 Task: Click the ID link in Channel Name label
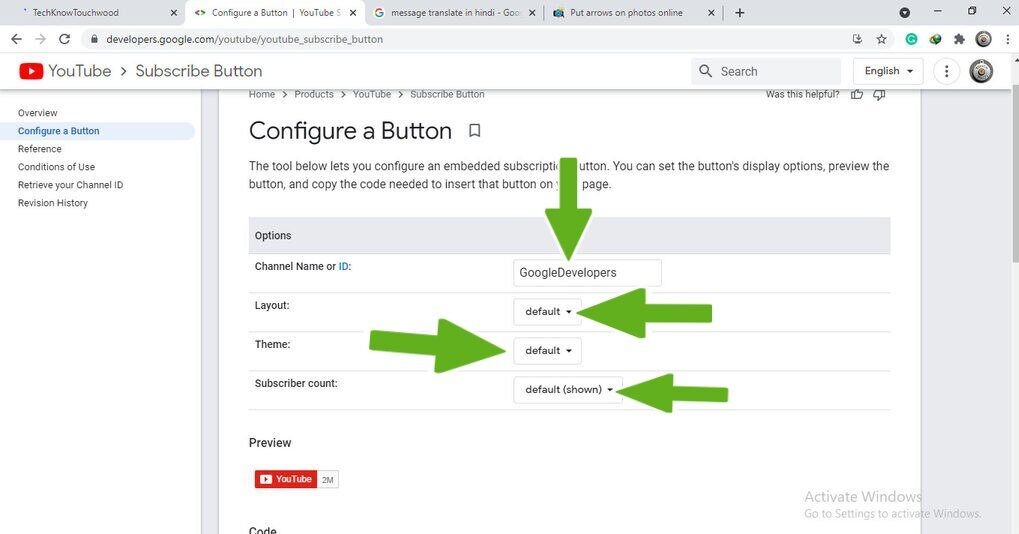click(343, 266)
